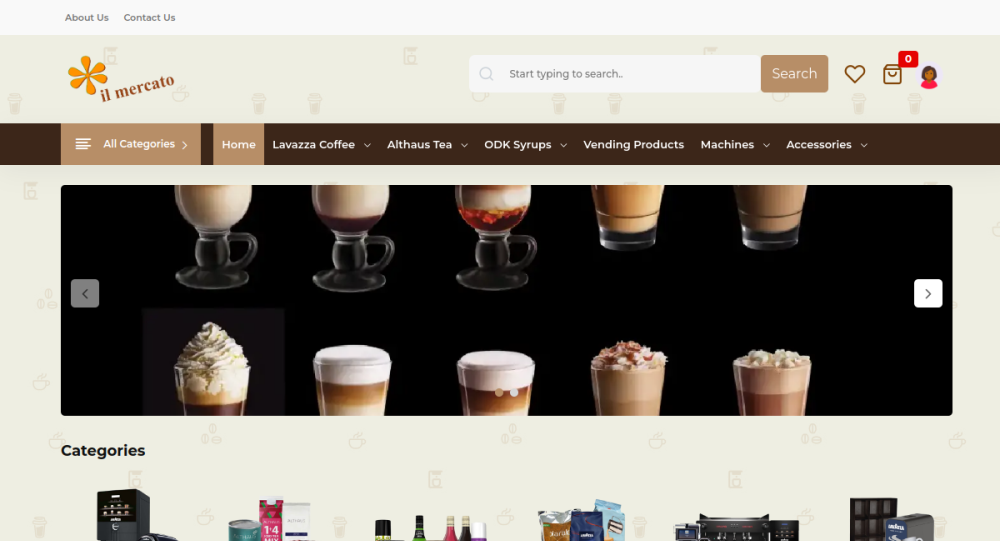Select the Home menu item
This screenshot has height=541, width=1000.
pos(239,145)
